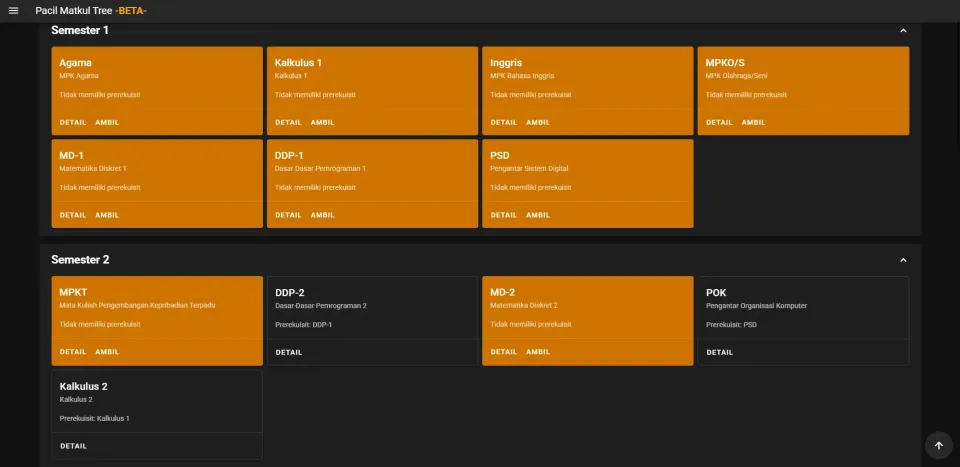Open DETAIL for Kalkulus 2
Viewport: 960px width, 467px height.
point(73,446)
